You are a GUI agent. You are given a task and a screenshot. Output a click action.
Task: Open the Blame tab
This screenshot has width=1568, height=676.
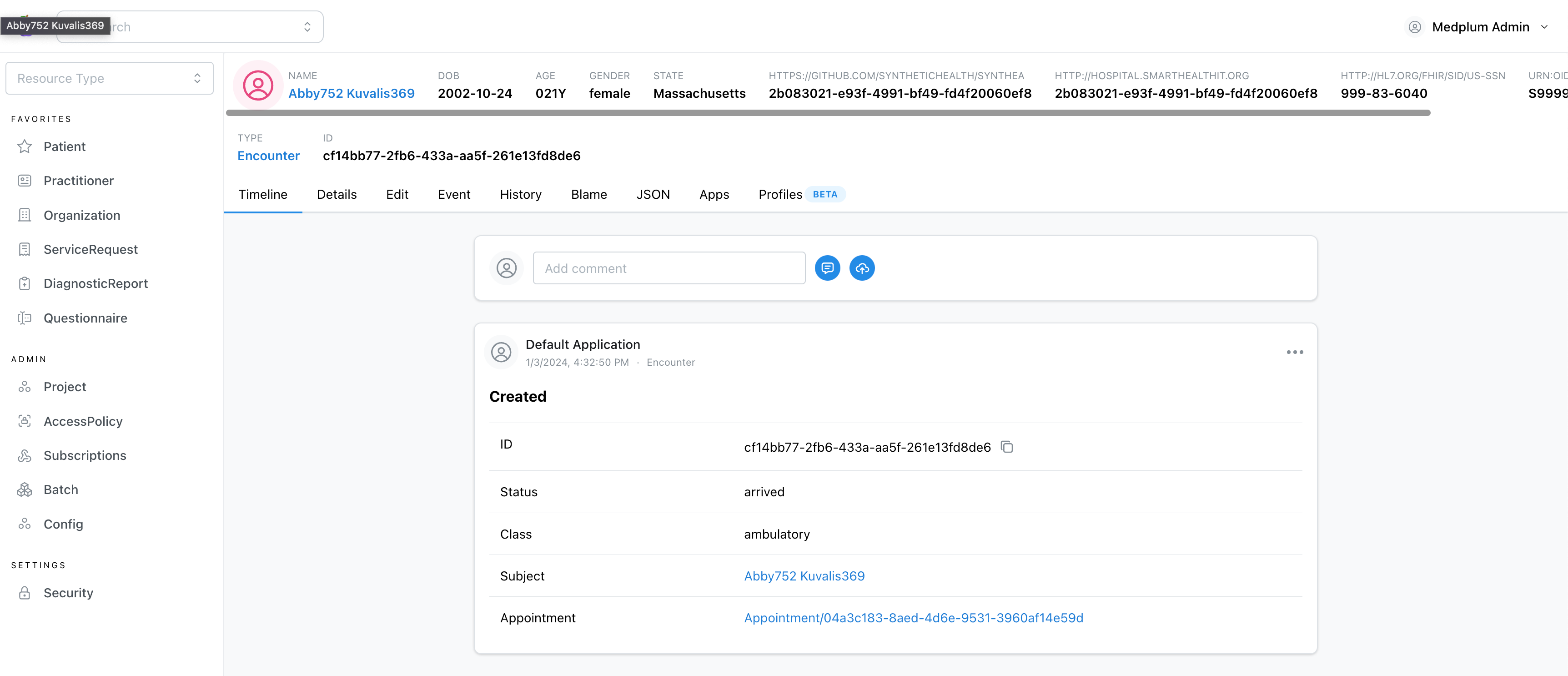pos(588,194)
